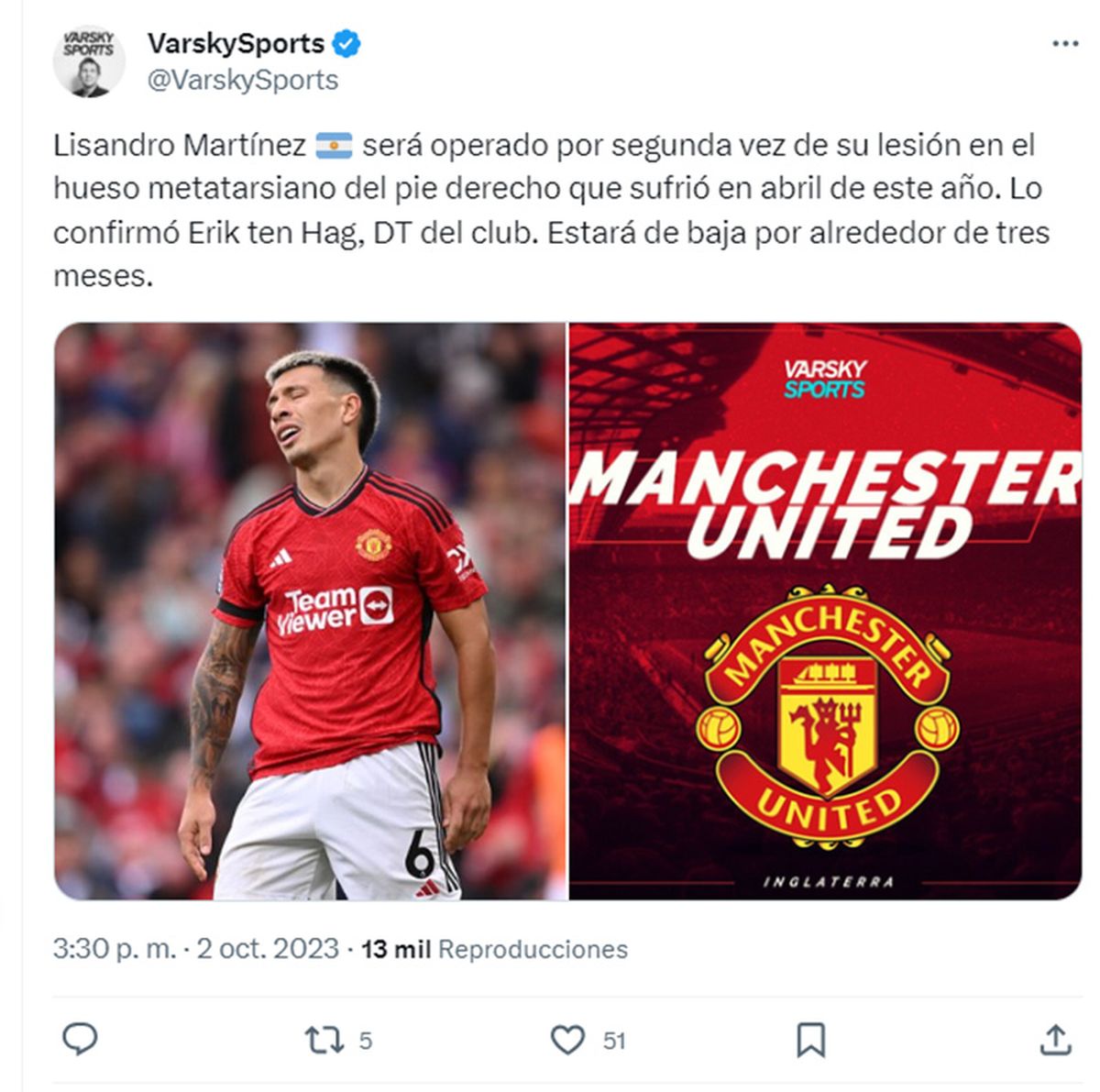
Task: Open the VarskySports display name
Action: click(236, 43)
